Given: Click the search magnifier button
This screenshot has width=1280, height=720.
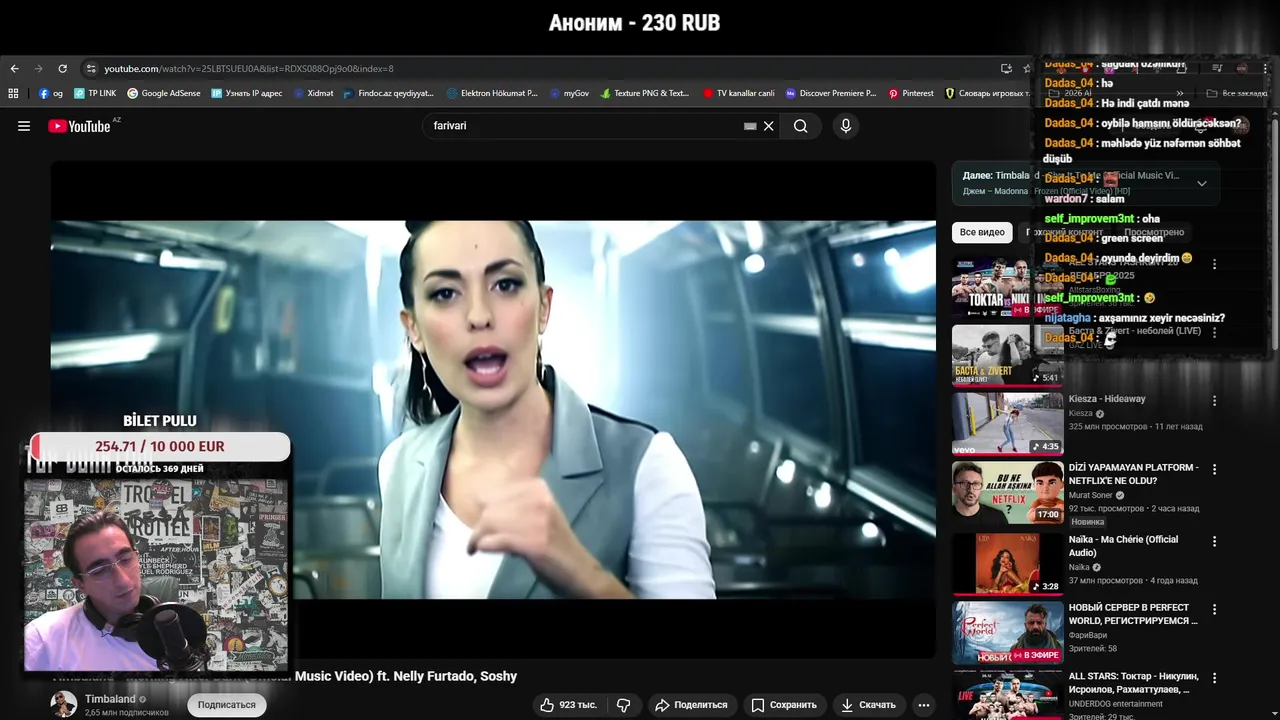Looking at the screenshot, I should tap(800, 126).
